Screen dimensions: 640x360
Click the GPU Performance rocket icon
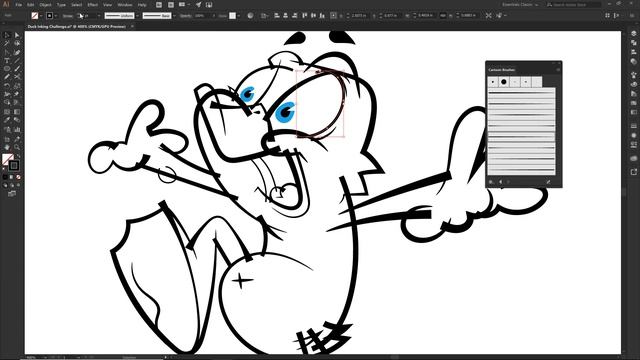pyautogui.click(x=198, y=5)
